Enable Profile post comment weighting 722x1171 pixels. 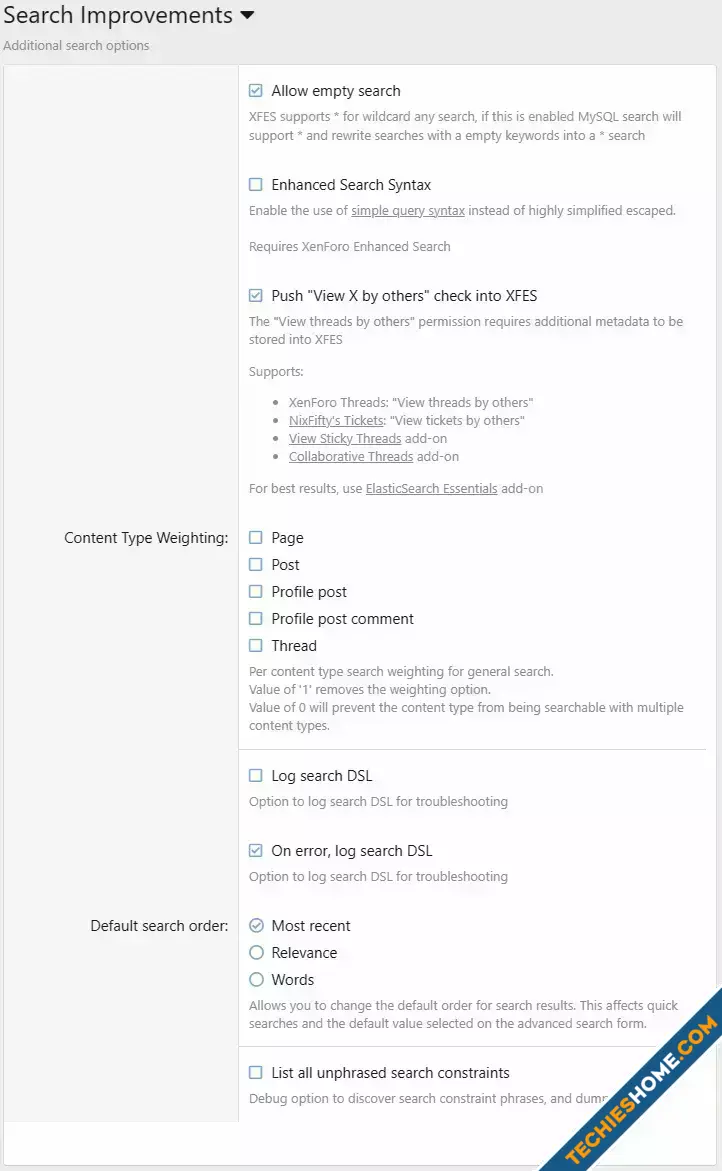pos(255,618)
